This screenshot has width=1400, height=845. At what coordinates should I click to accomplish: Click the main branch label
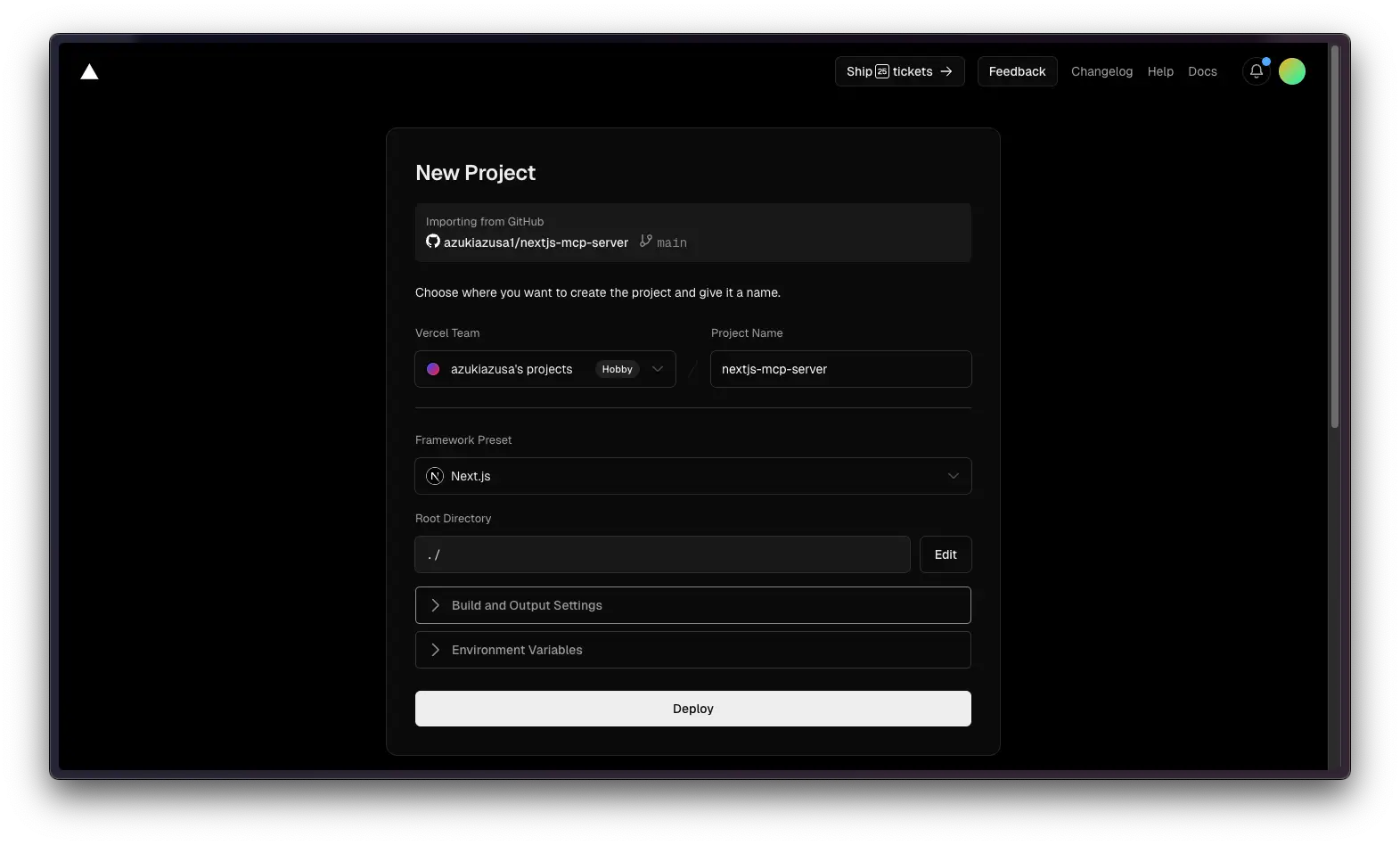pyautogui.click(x=672, y=242)
